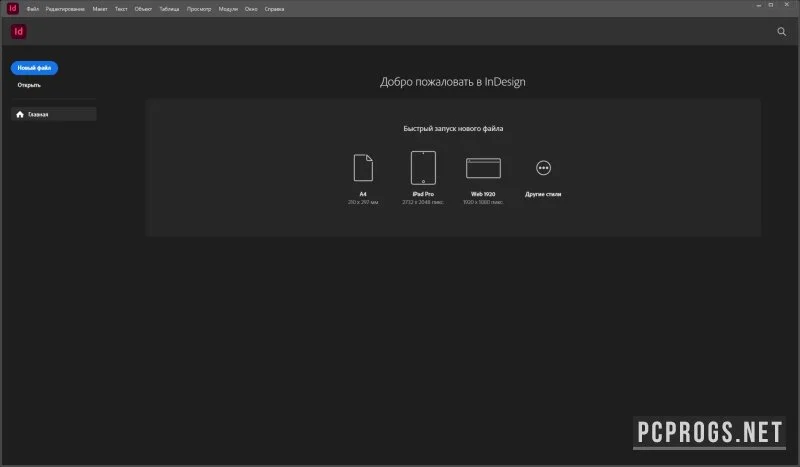Open the Объект menu
The height and width of the screenshot is (467, 800).
pos(143,9)
